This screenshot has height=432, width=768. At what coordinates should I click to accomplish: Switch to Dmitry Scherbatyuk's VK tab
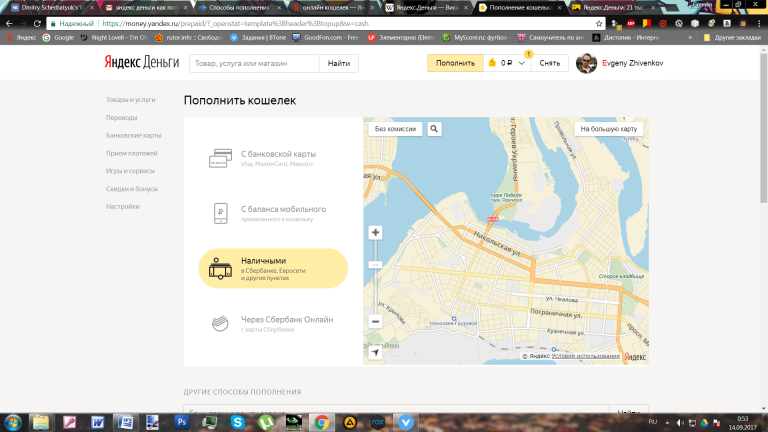pos(51,7)
